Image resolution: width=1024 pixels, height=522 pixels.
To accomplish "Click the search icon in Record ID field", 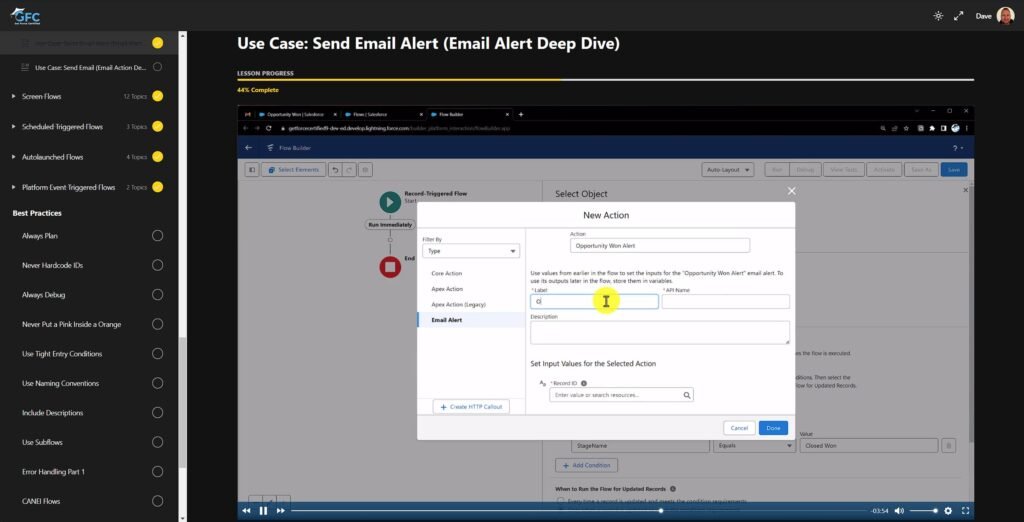I will [686, 395].
